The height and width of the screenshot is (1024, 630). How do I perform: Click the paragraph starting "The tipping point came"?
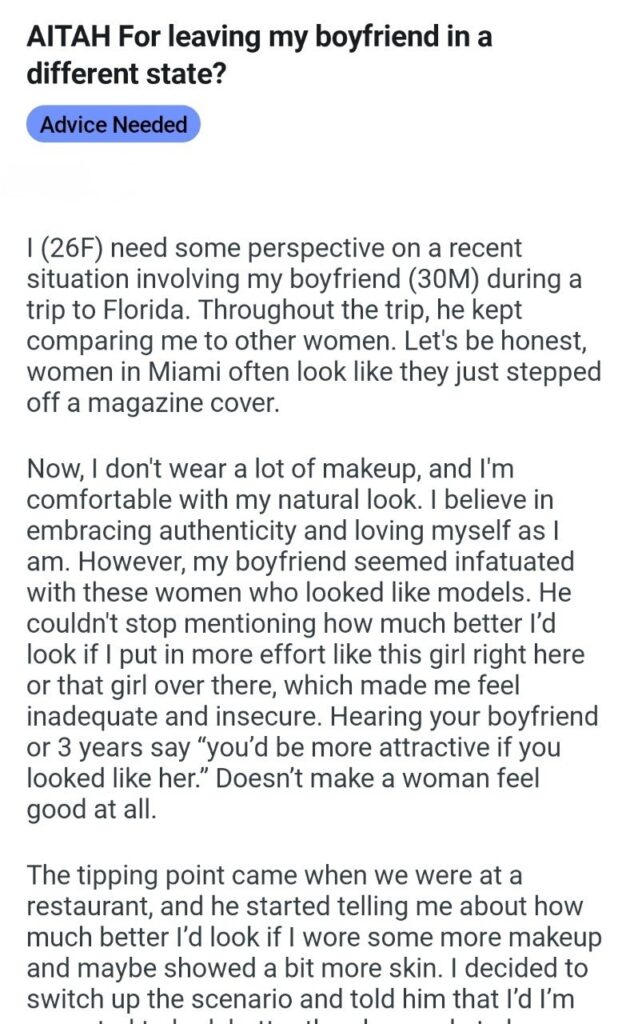tap(313, 940)
